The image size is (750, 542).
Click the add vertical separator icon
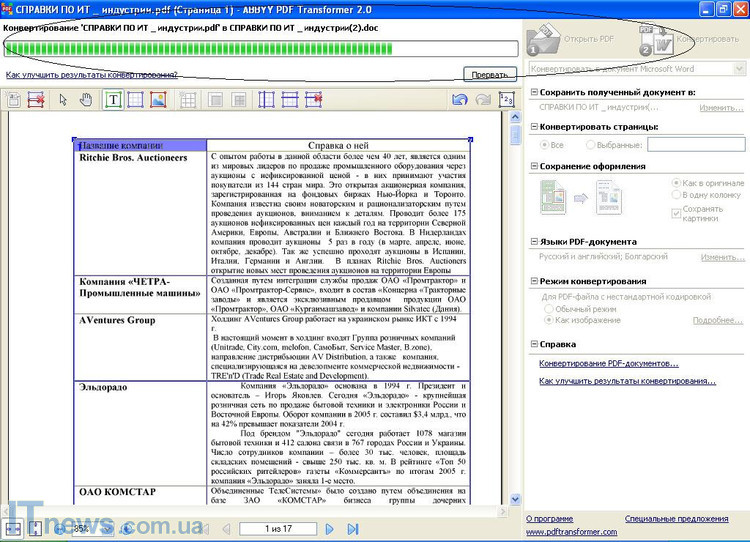[266, 100]
